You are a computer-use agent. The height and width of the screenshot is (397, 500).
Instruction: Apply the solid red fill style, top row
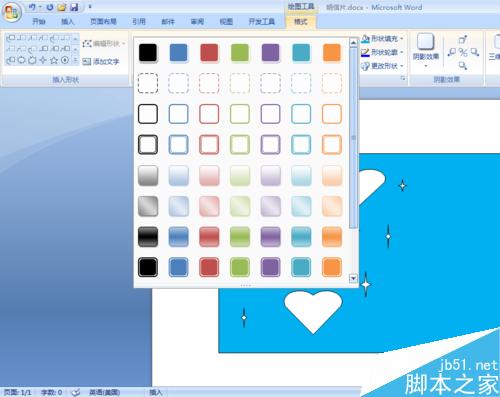pos(209,53)
